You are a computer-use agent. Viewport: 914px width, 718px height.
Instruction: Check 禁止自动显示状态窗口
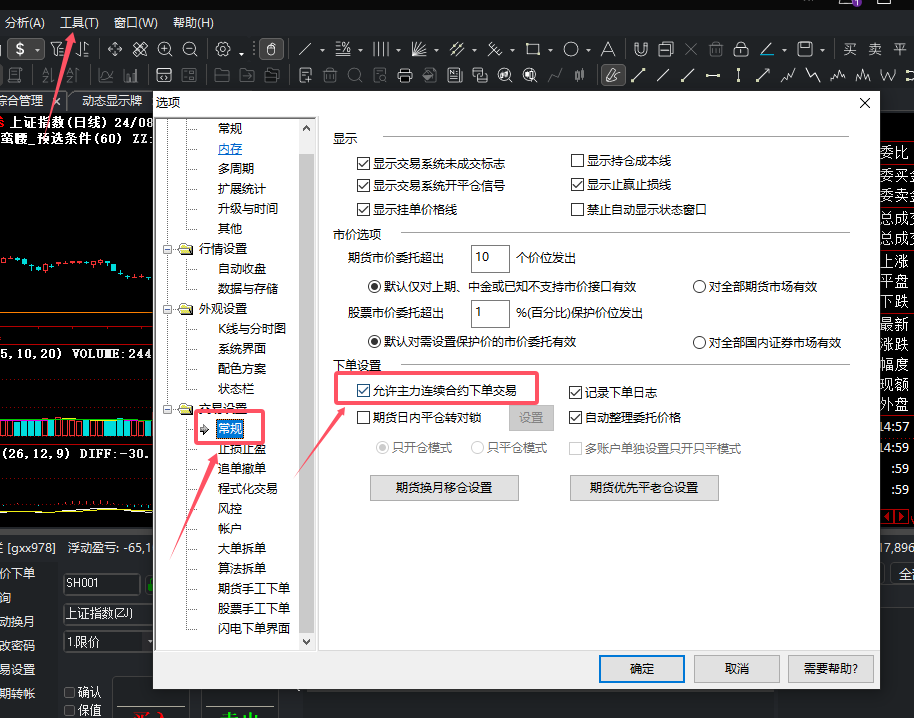pos(578,209)
